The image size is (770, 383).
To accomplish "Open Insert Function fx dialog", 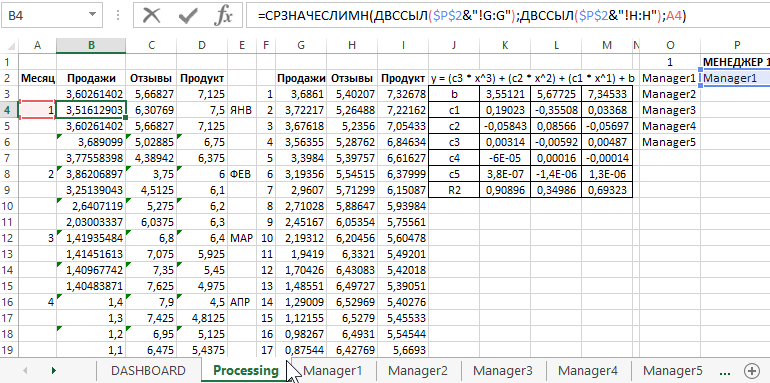I will [223, 16].
